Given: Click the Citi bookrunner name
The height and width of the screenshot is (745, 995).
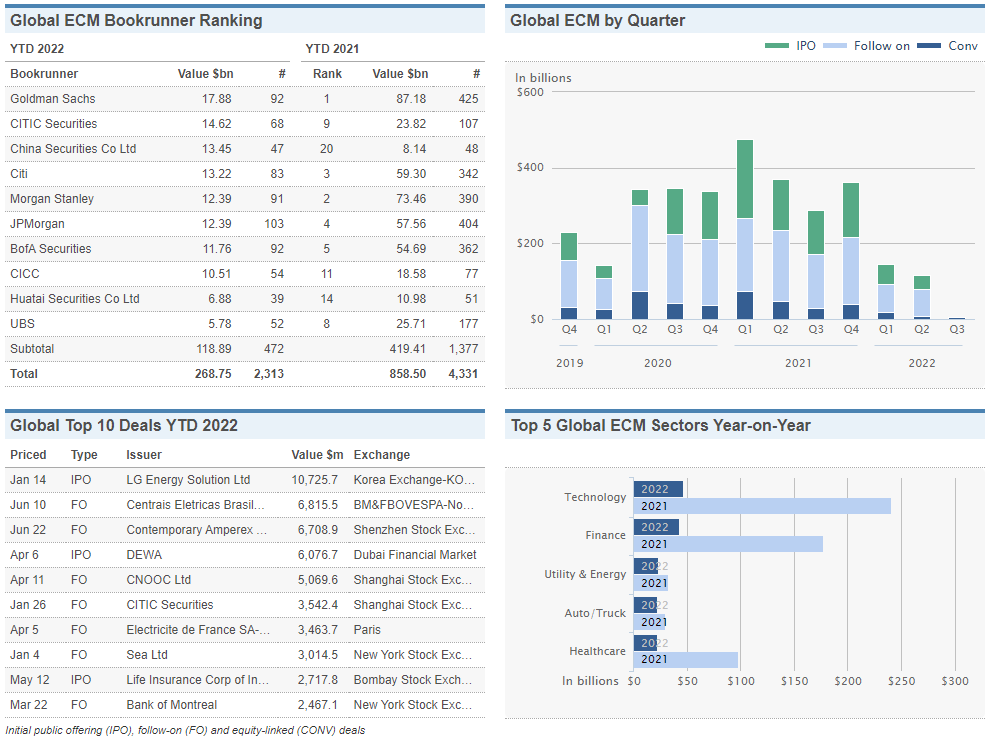Looking at the screenshot, I should tap(19, 174).
